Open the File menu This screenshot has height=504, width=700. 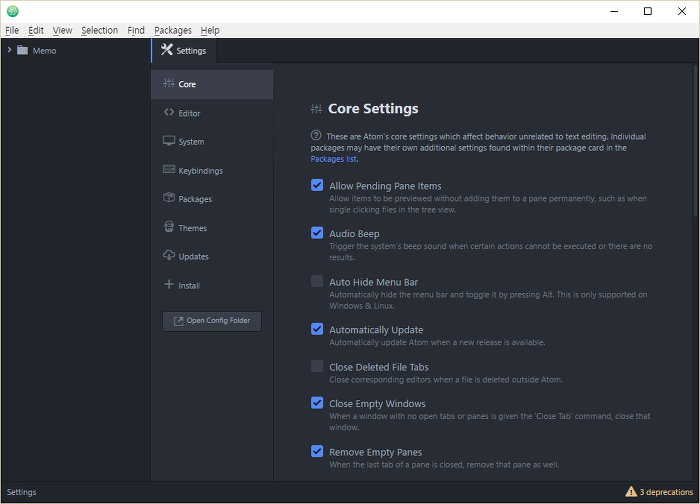coord(12,30)
